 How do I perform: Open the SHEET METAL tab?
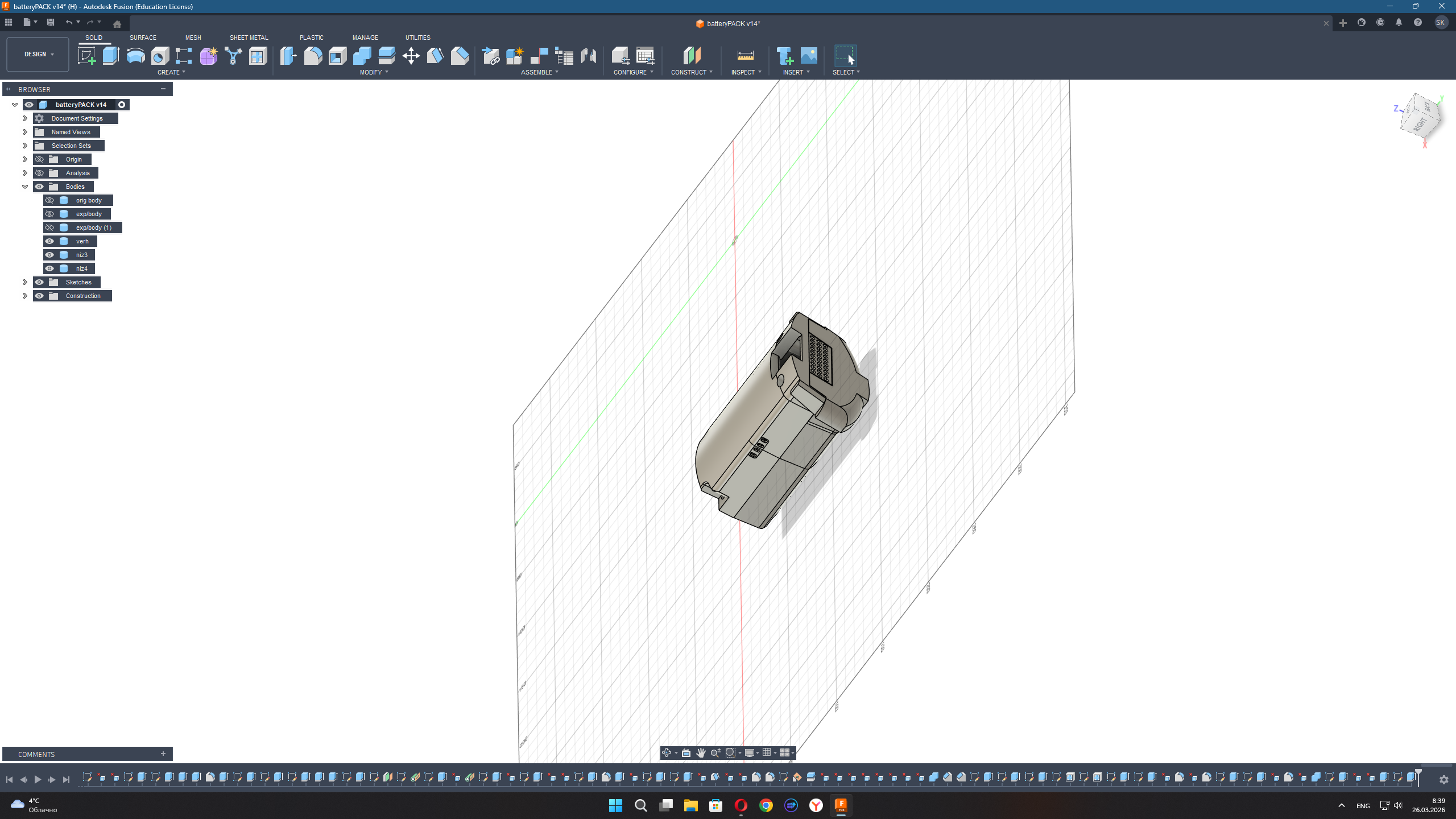249,38
